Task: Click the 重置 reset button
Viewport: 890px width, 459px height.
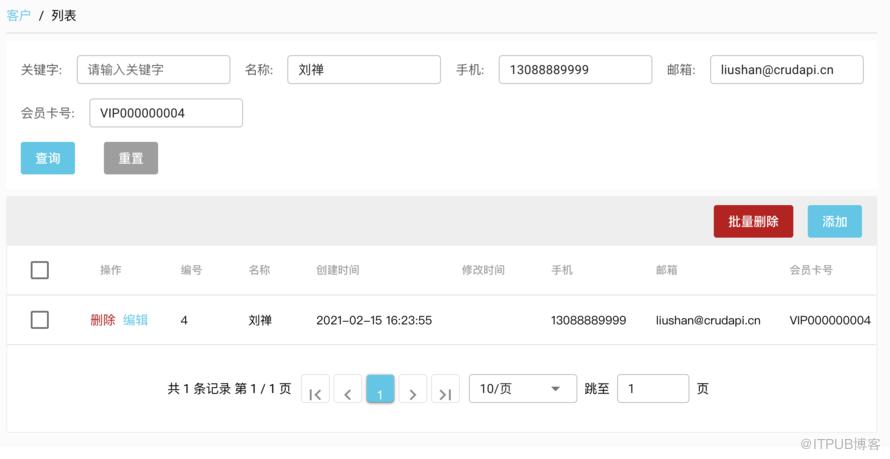Action: pyautogui.click(x=131, y=158)
